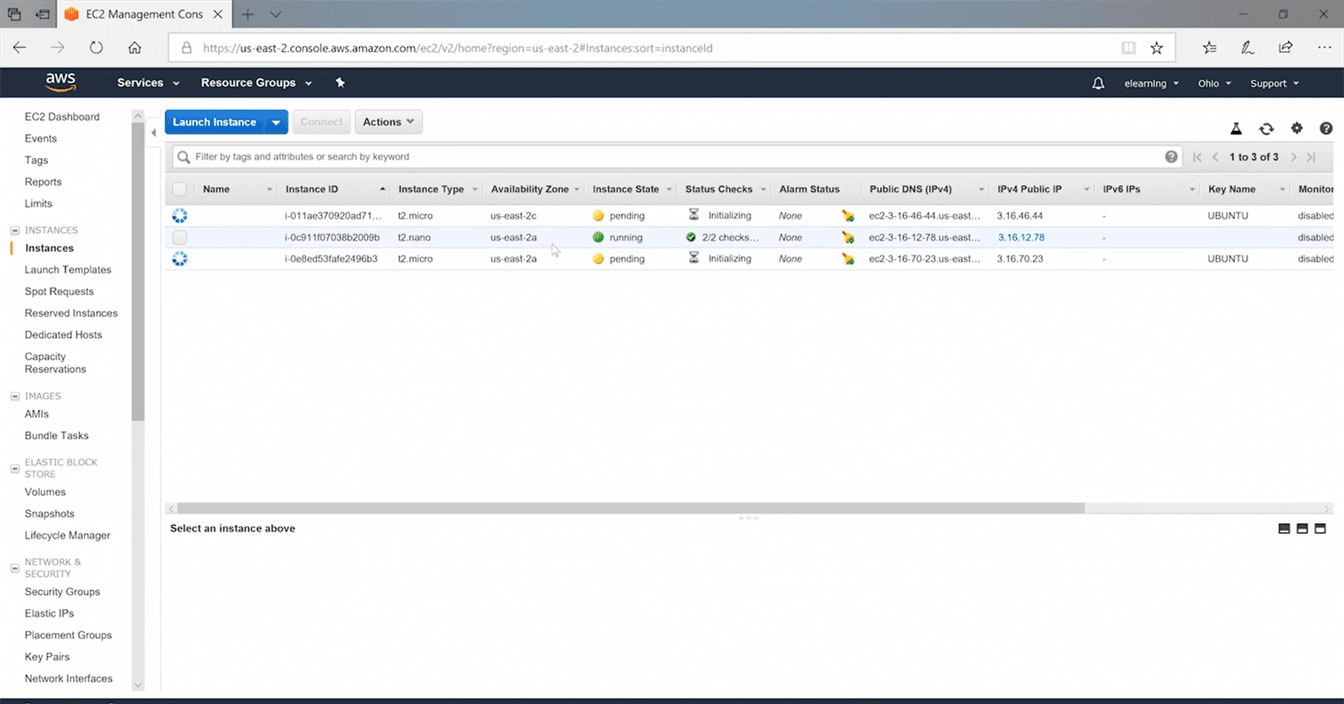Image resolution: width=1344 pixels, height=704 pixels.
Task: Click the AWS notifications bell icon
Action: 1098,83
